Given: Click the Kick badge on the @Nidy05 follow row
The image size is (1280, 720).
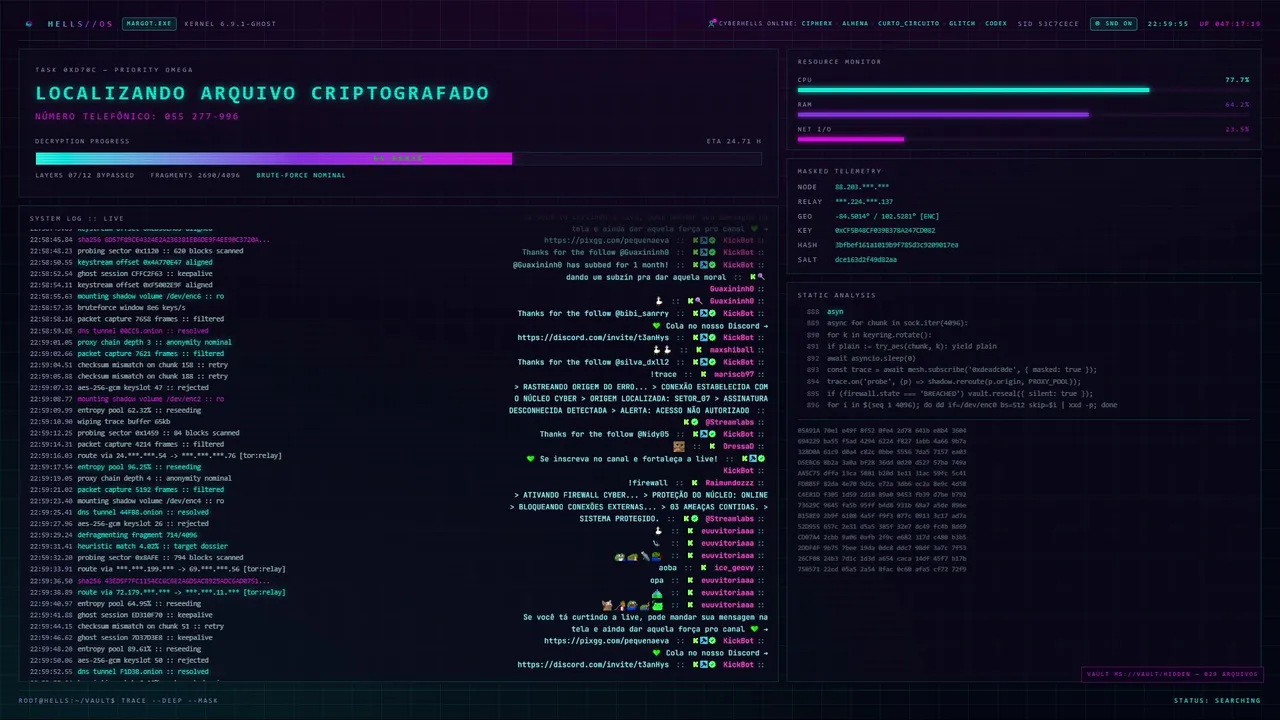Looking at the screenshot, I should [696, 434].
